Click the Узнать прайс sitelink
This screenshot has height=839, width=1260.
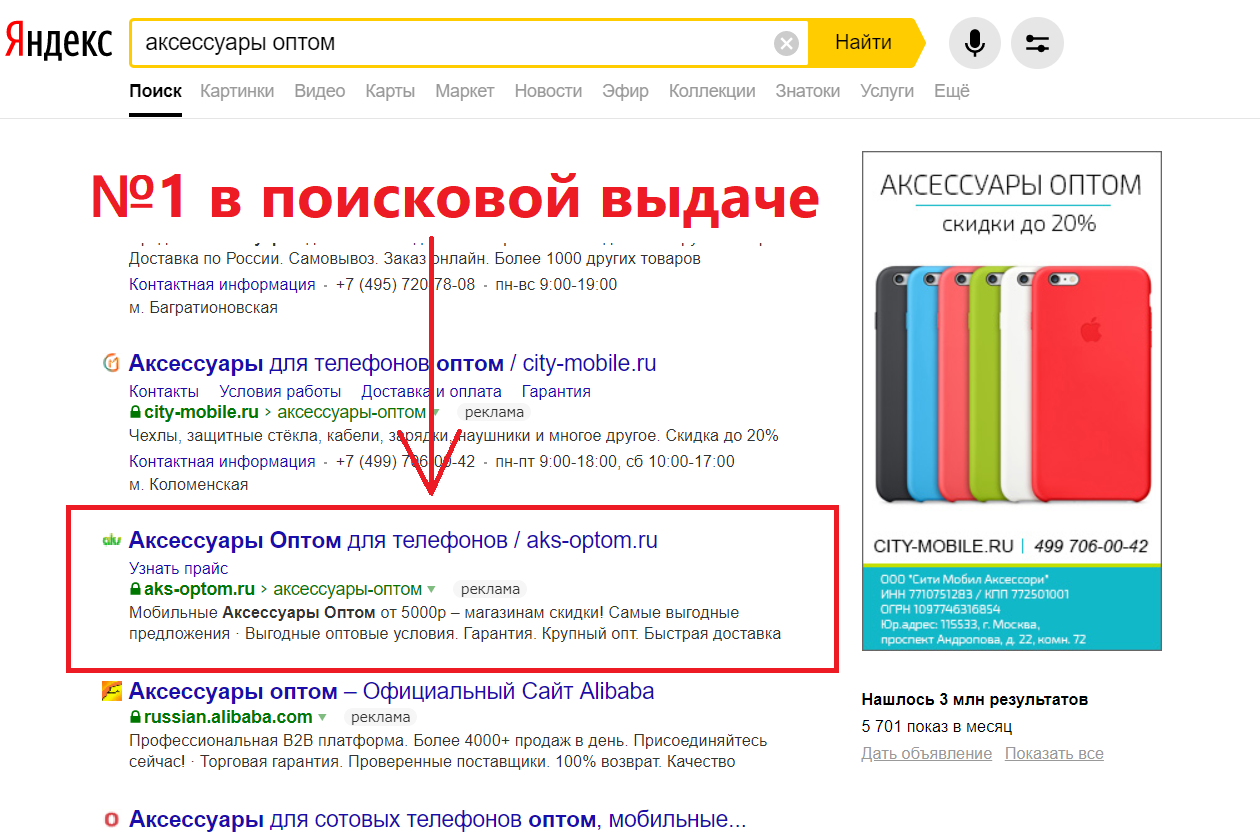point(179,569)
